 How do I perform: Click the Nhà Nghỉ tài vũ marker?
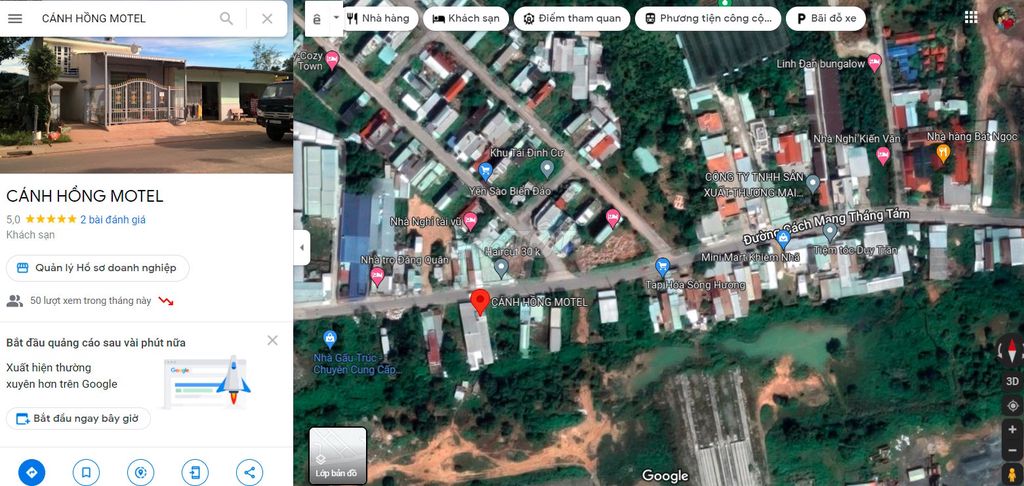click(x=470, y=221)
